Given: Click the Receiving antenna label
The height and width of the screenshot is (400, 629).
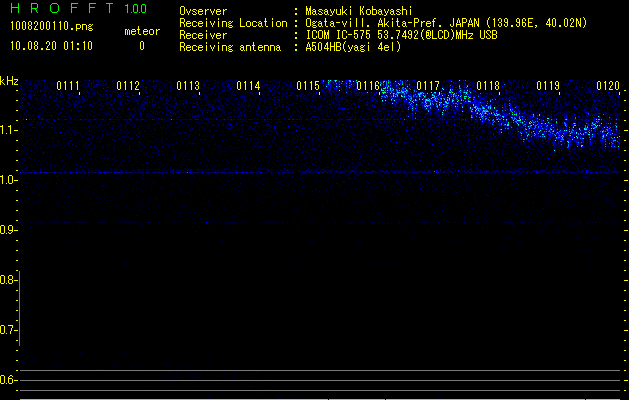Looking at the screenshot, I should pos(230,47).
